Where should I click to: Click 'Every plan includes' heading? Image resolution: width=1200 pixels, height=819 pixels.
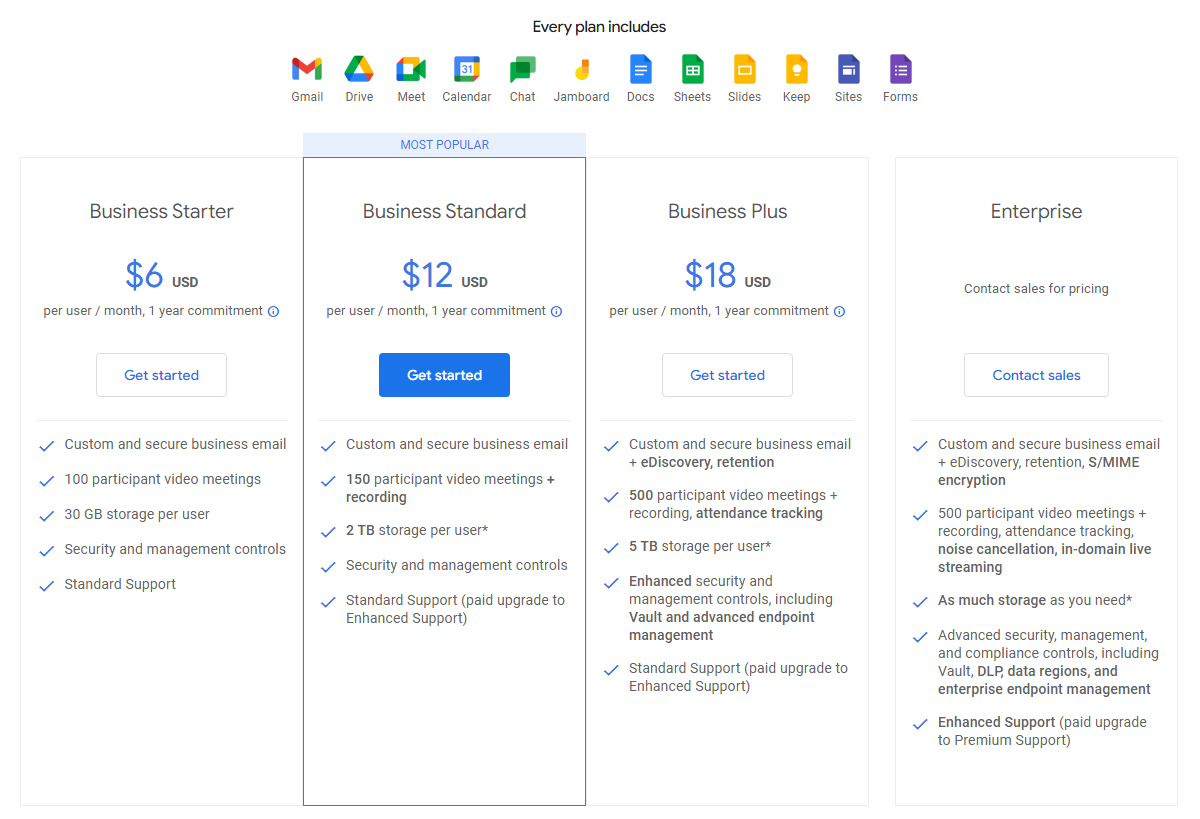[x=599, y=27]
